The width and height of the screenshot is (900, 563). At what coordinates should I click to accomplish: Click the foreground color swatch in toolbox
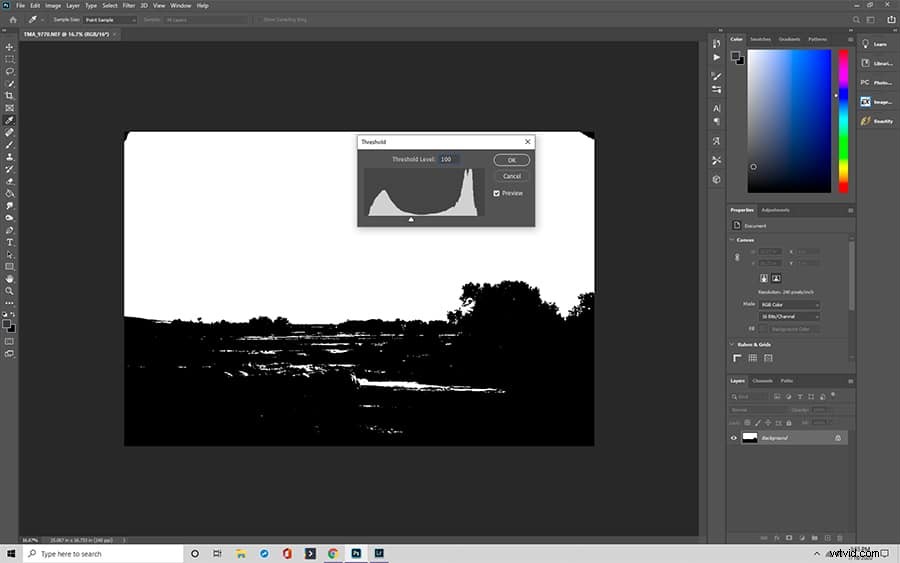pyautogui.click(x=6, y=324)
